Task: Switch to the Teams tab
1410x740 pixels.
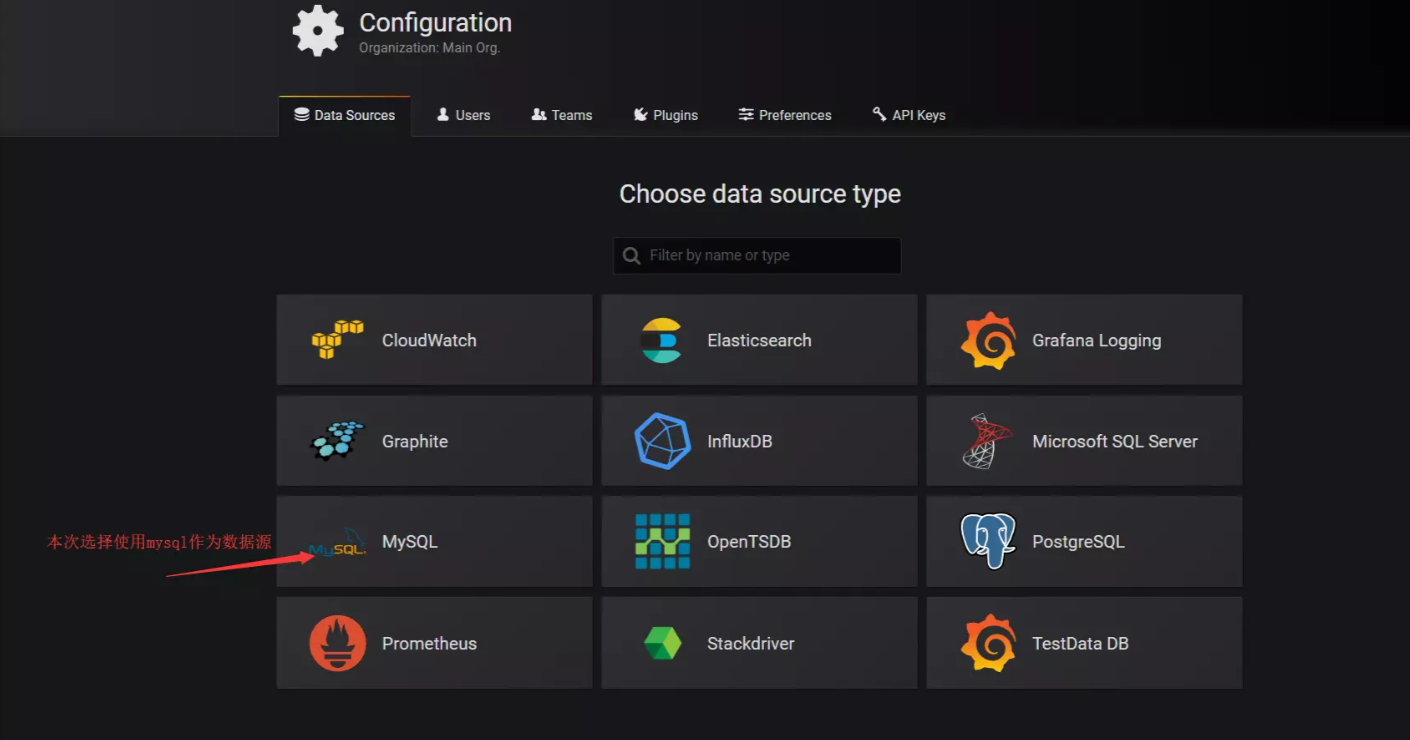Action: (x=561, y=116)
